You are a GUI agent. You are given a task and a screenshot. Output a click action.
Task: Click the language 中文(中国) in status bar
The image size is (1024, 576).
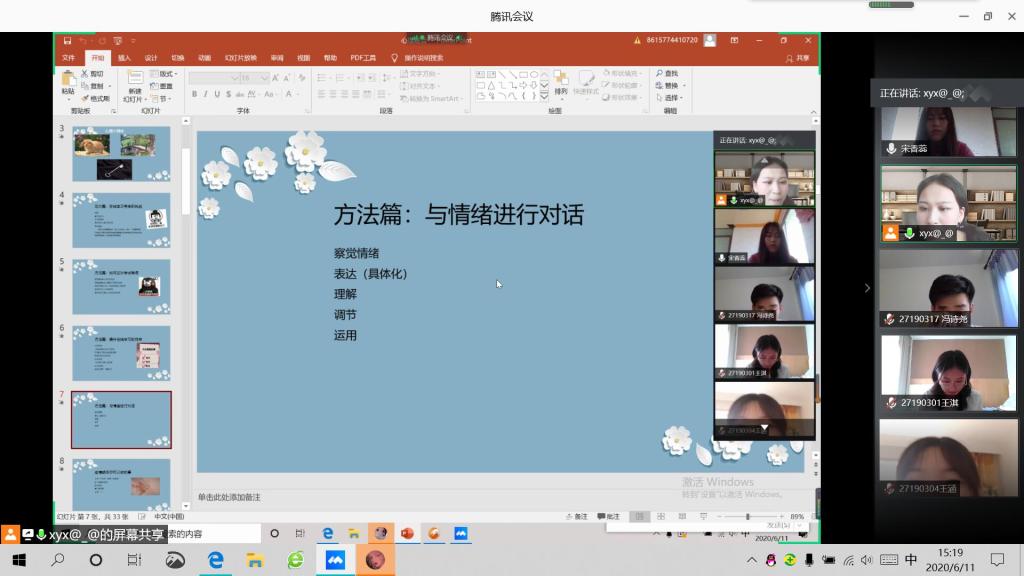168,517
